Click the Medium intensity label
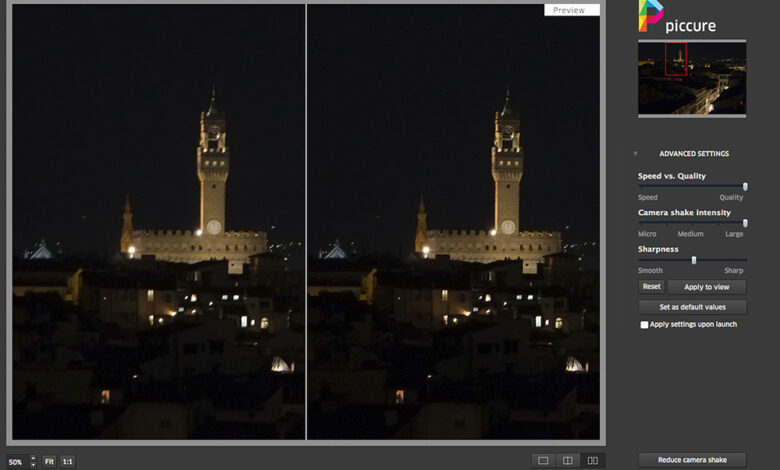 coord(690,234)
